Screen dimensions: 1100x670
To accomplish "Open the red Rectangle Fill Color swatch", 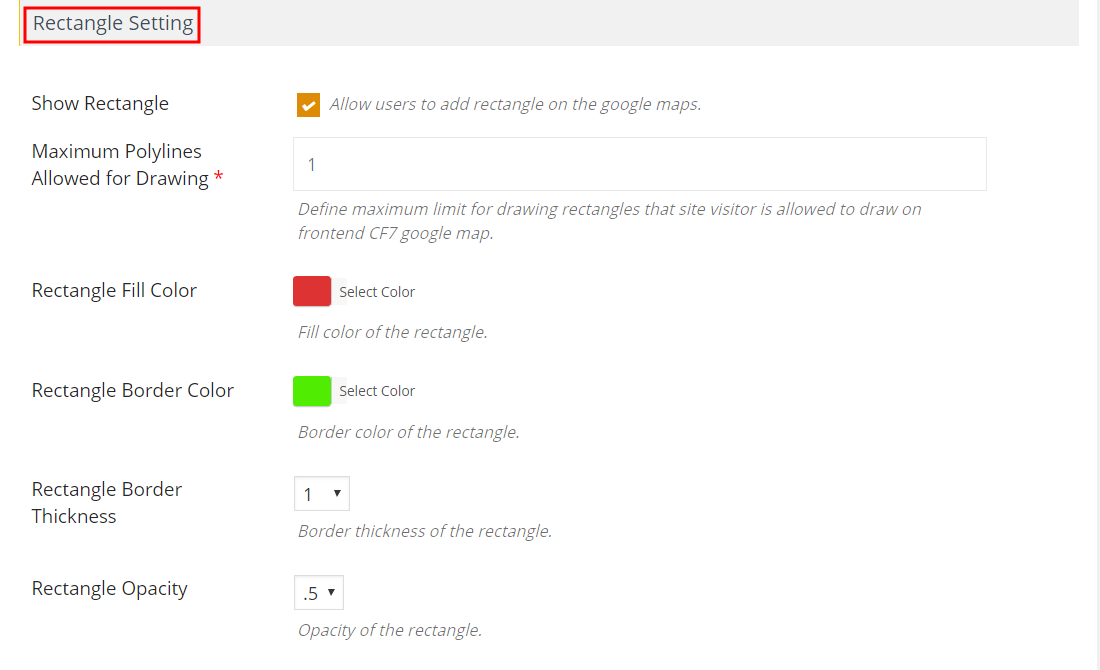I will [x=312, y=291].
